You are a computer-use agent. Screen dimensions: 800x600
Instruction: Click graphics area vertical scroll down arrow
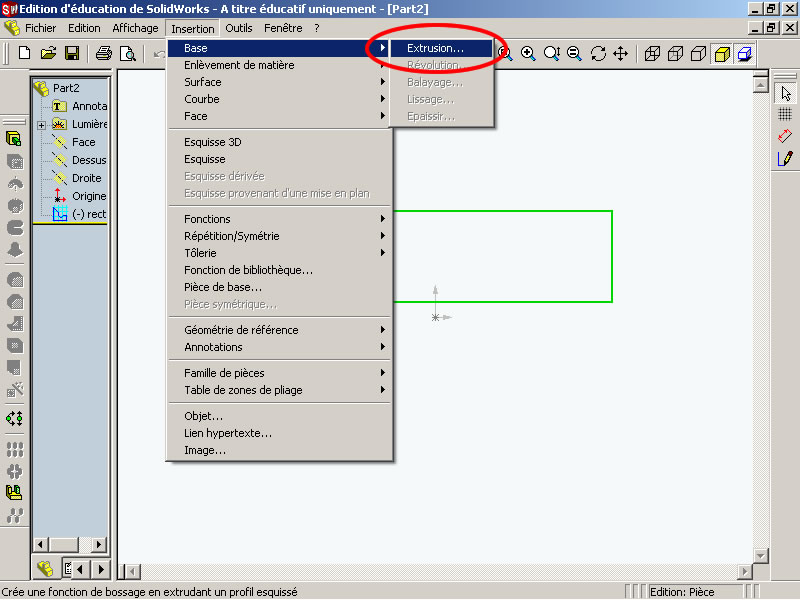tap(761, 556)
